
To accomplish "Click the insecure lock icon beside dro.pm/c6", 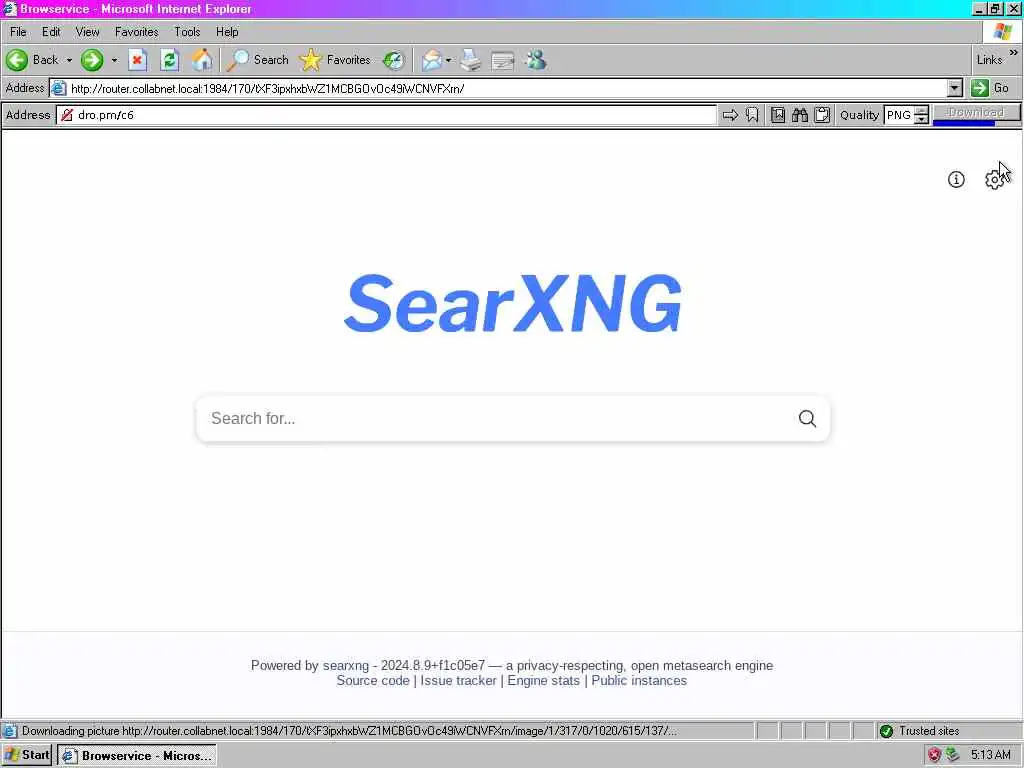I will click(x=67, y=115).
